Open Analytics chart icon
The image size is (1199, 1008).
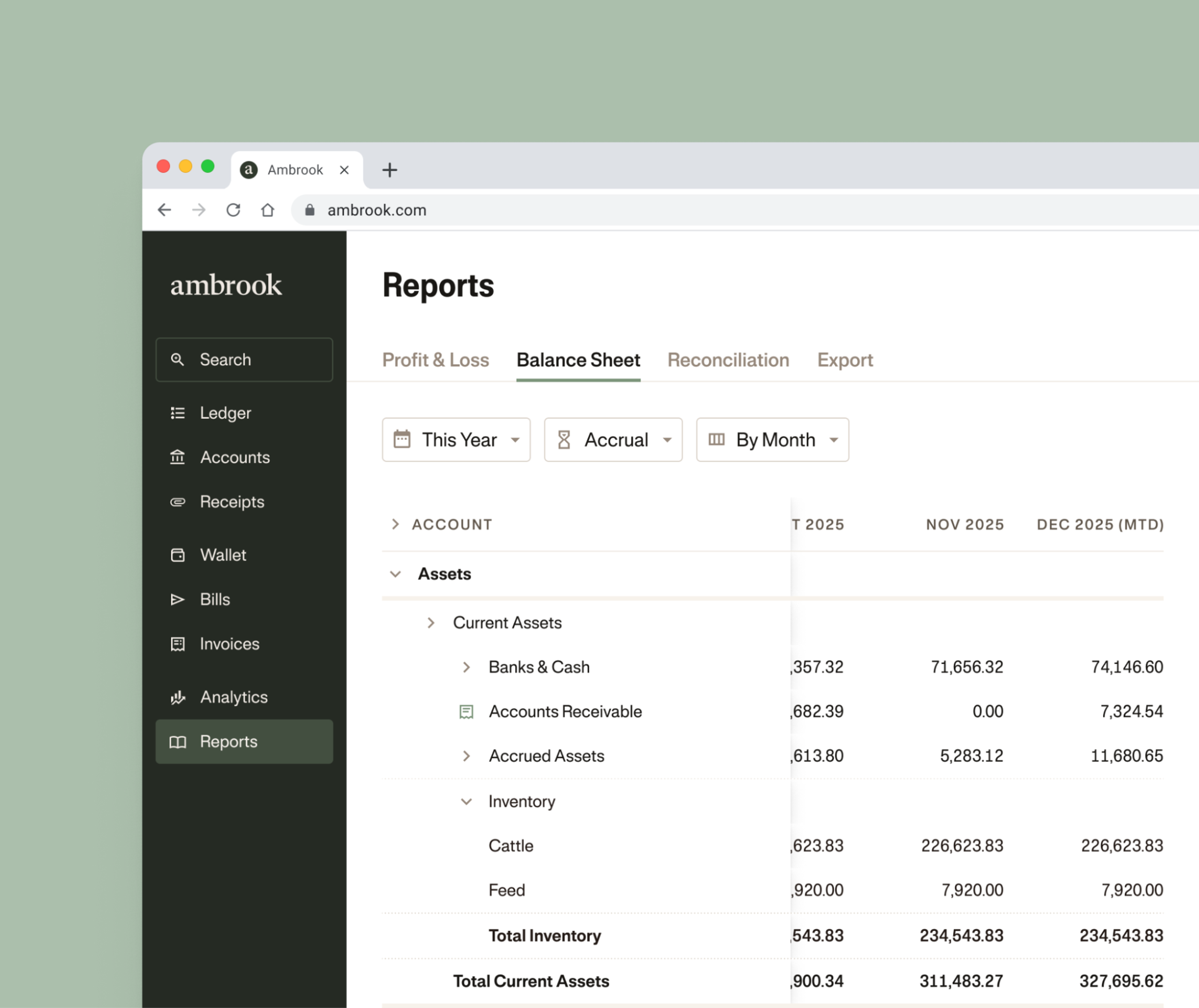178,697
